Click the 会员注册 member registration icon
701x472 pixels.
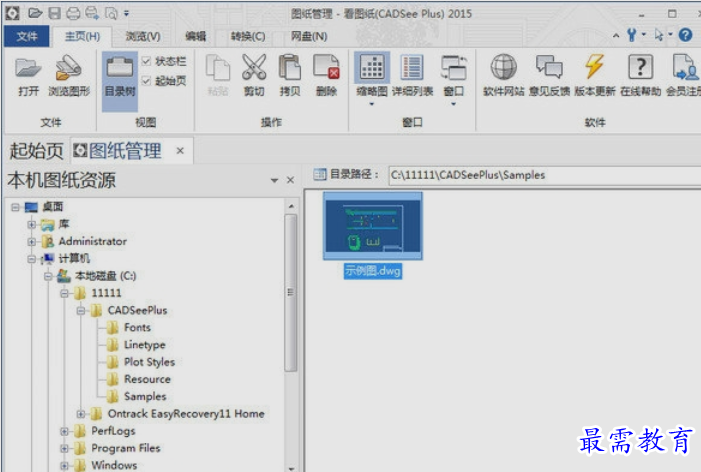pyautogui.click(x=685, y=67)
